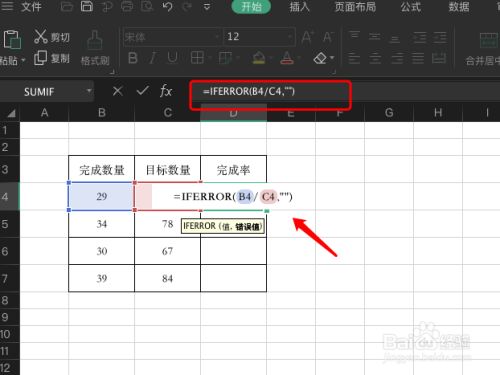Click cell containing 78

[168, 224]
